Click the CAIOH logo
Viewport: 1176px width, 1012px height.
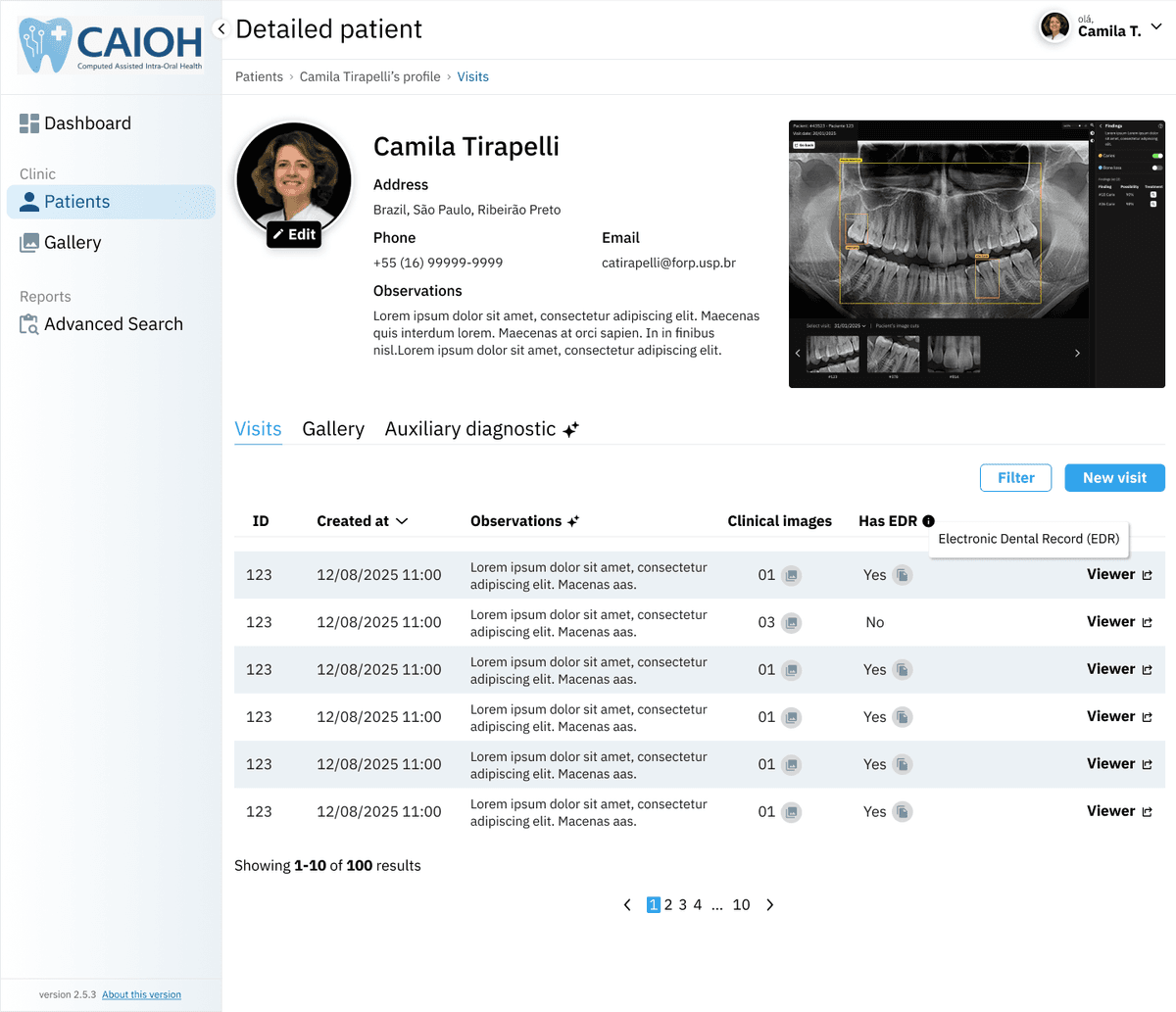click(108, 43)
